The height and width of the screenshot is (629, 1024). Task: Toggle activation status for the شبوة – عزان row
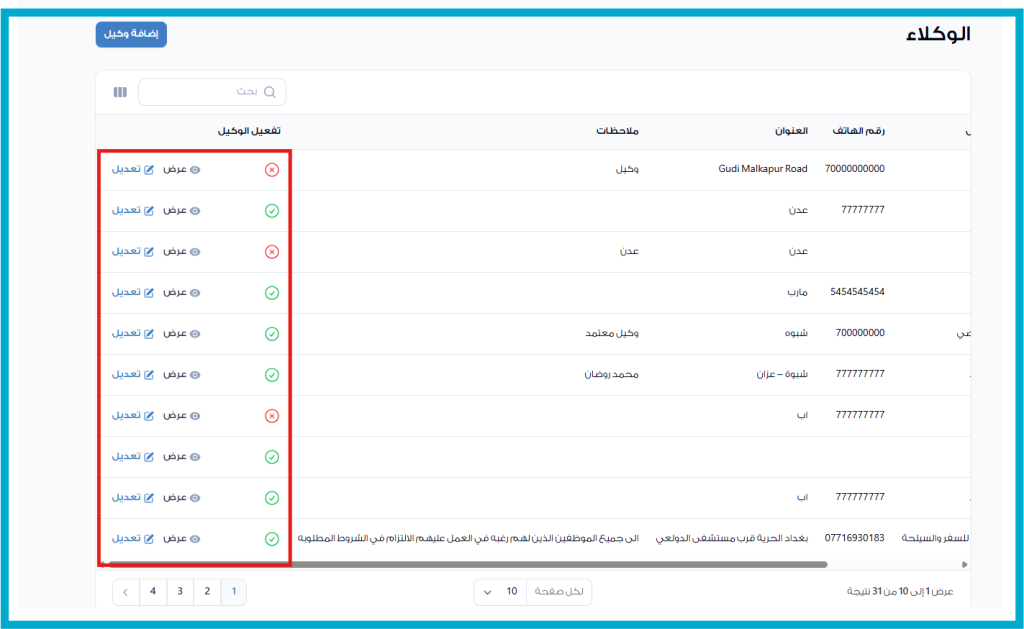[x=271, y=375]
